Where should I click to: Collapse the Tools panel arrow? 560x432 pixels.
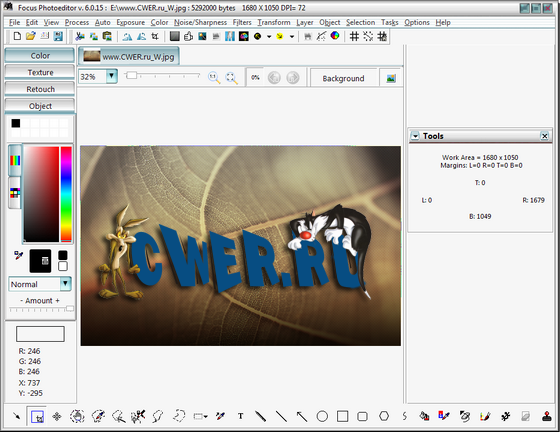coord(415,136)
